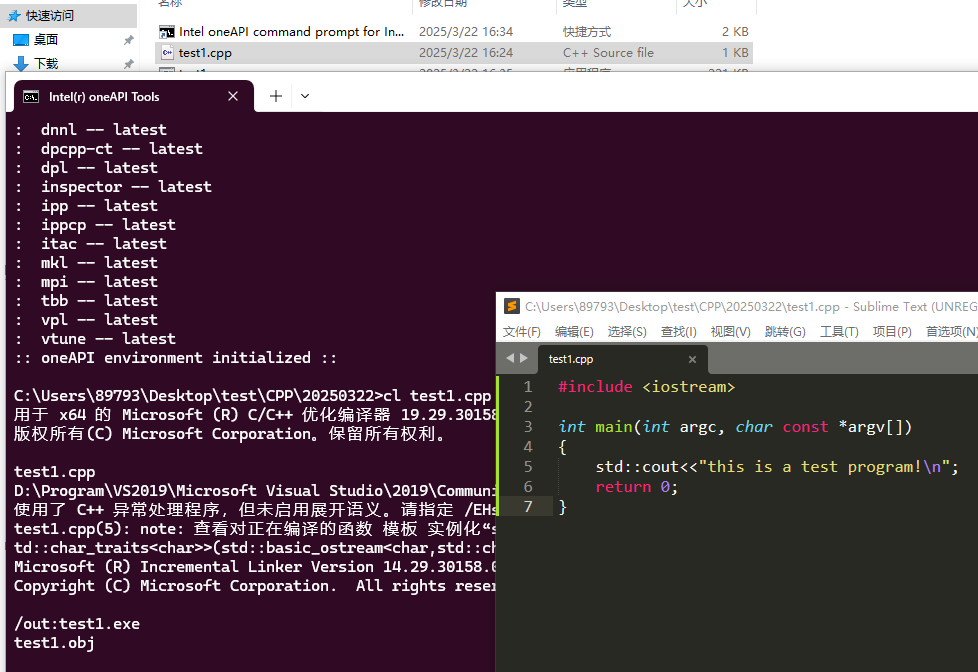Click the Intel oneAPI command prompt shortcut icon

[x=167, y=32]
